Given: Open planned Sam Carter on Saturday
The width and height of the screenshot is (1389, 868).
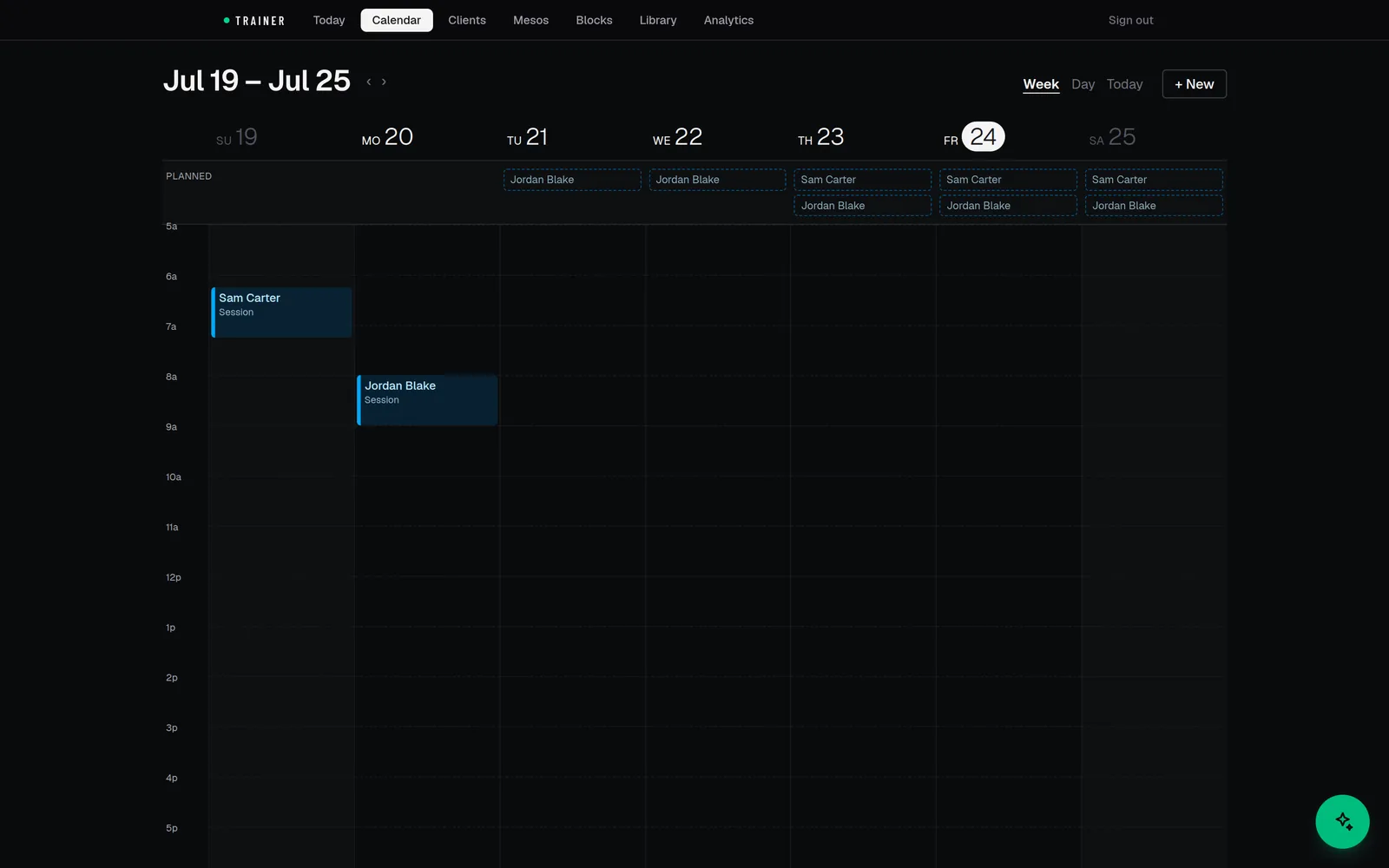Looking at the screenshot, I should point(1154,180).
